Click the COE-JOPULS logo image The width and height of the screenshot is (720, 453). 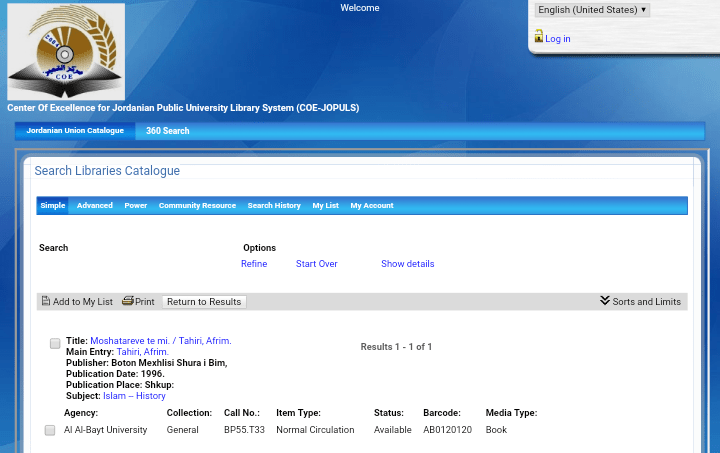pos(66,52)
